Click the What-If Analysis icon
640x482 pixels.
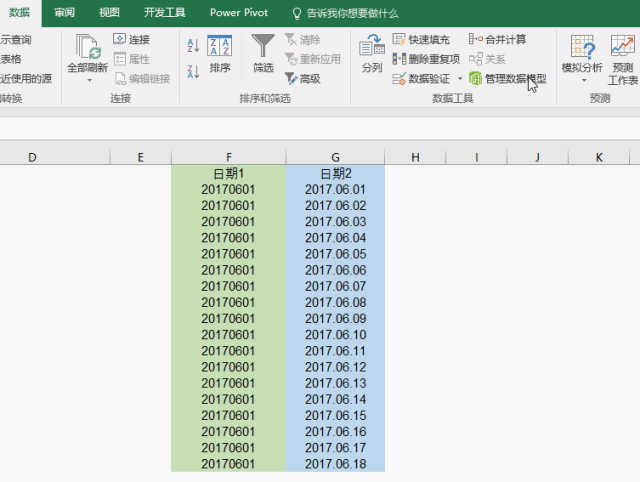coord(582,46)
